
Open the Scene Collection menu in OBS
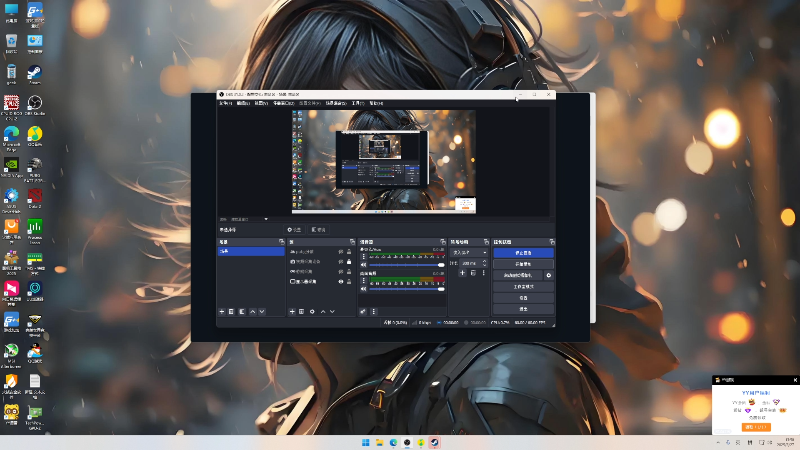(336, 103)
